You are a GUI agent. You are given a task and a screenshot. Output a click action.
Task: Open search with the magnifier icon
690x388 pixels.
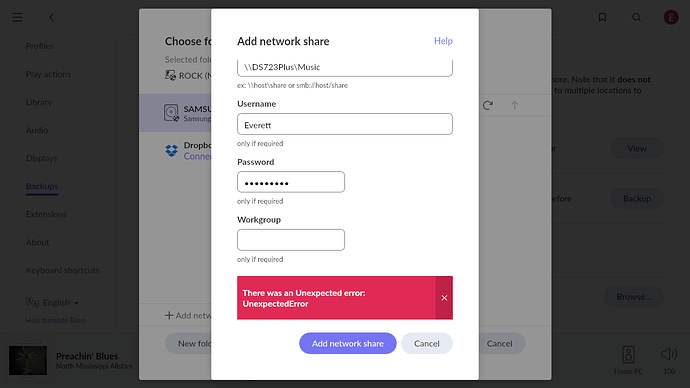point(636,18)
